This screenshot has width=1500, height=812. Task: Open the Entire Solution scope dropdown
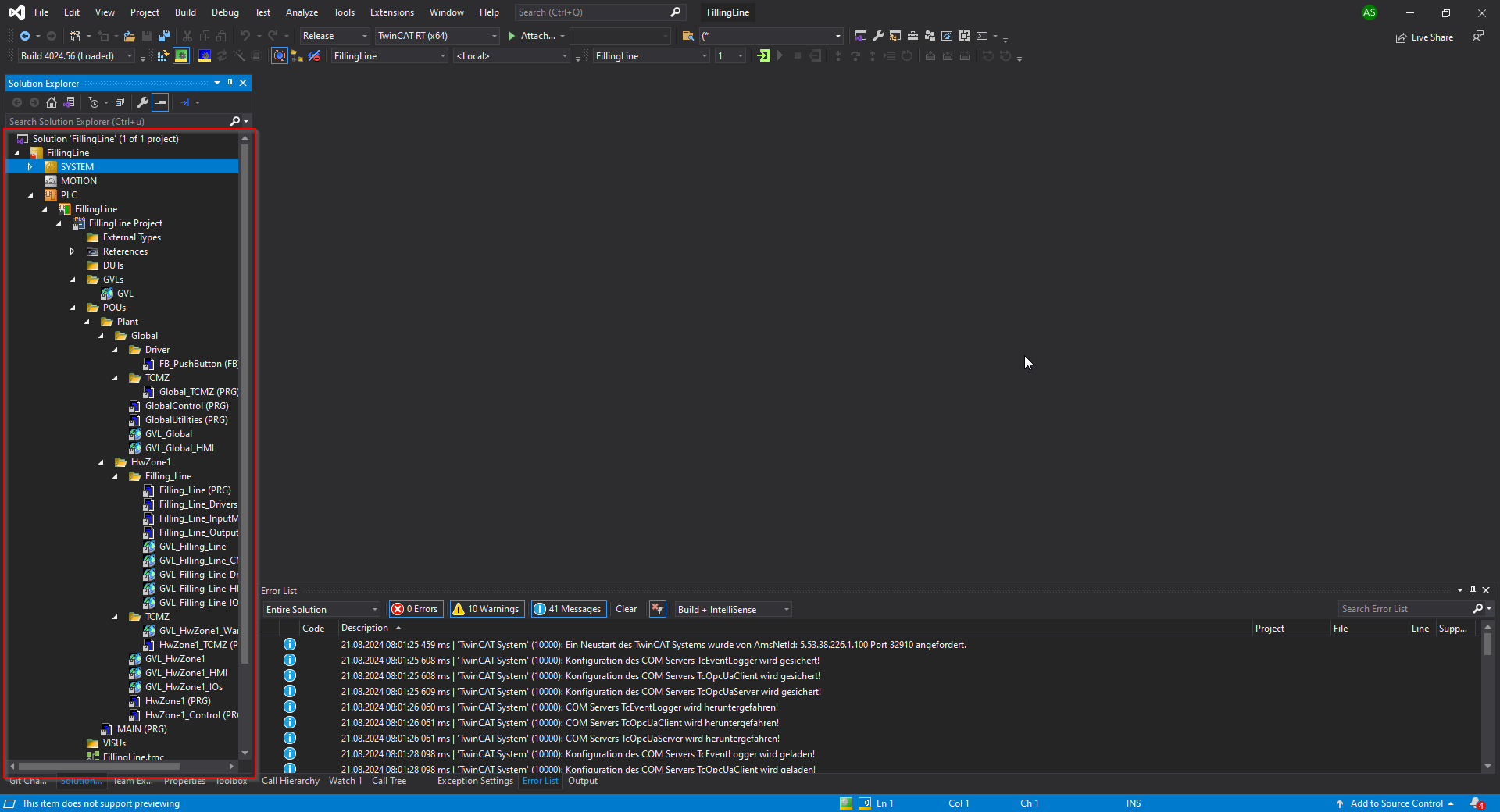(x=321, y=609)
